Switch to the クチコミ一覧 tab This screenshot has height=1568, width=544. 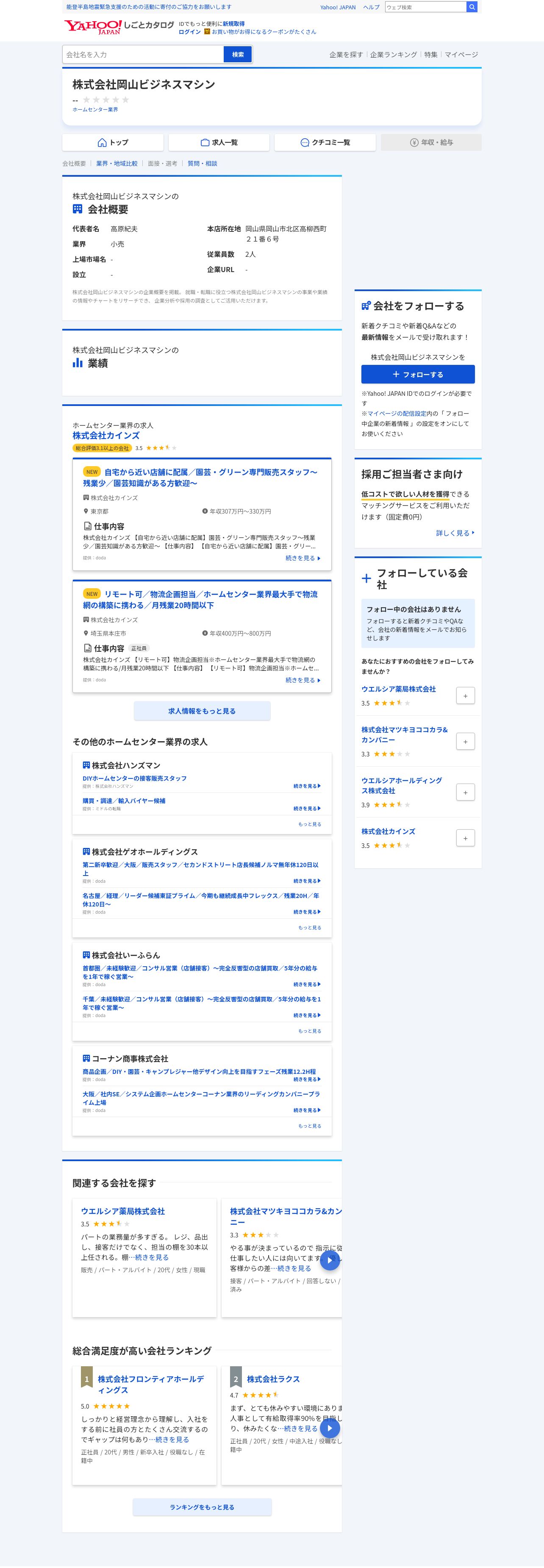coord(325,142)
